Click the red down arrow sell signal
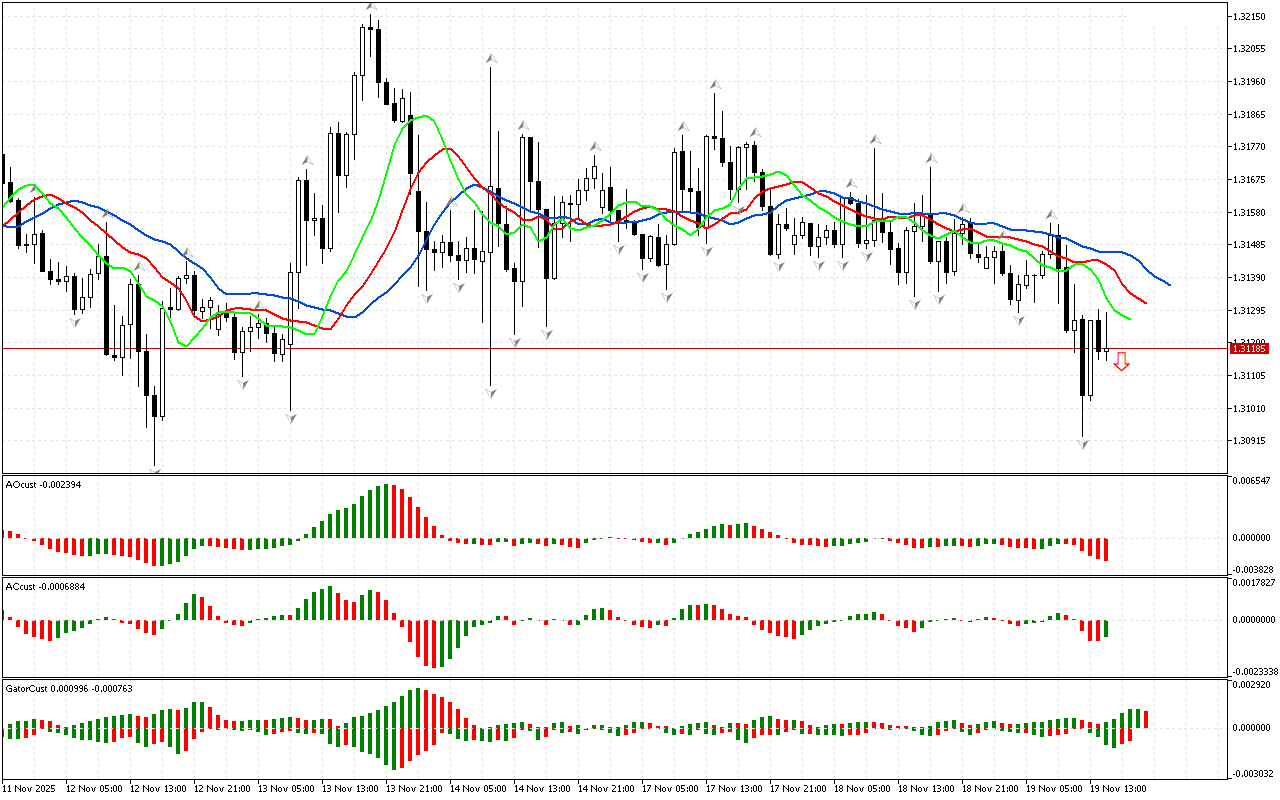Image resolution: width=1280 pixels, height=800 pixels. 1122,362
